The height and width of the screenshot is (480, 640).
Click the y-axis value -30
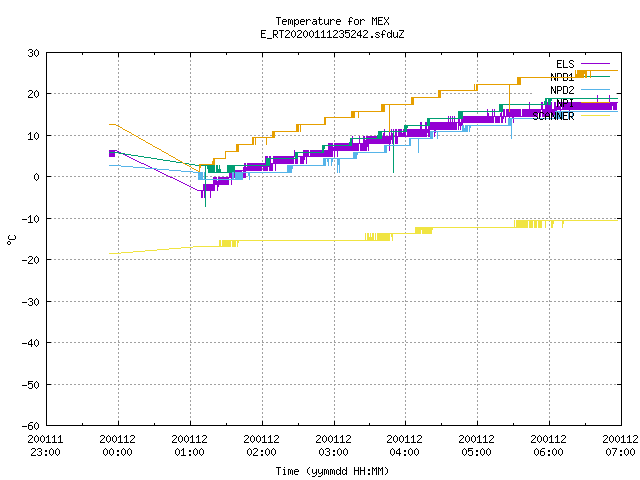pos(31,302)
